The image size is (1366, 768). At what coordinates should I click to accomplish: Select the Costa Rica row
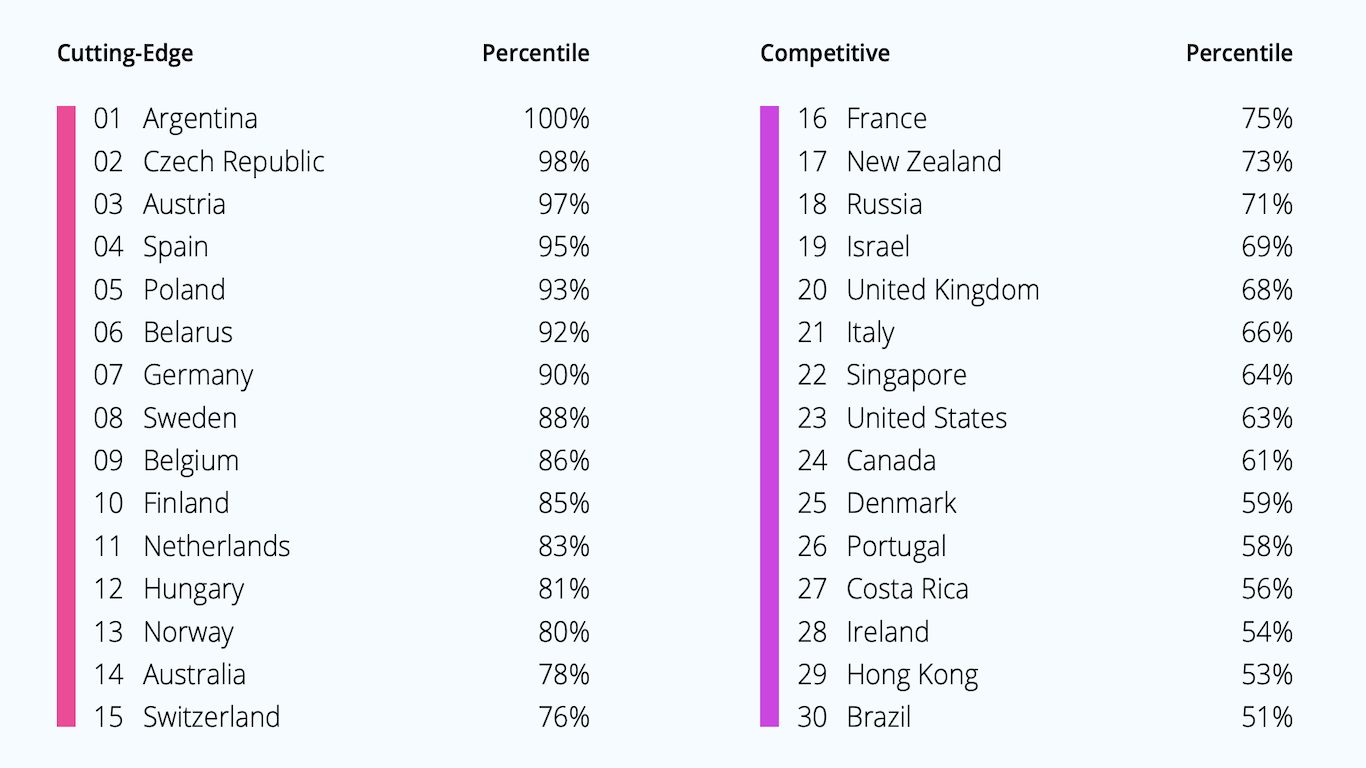pos(1045,589)
